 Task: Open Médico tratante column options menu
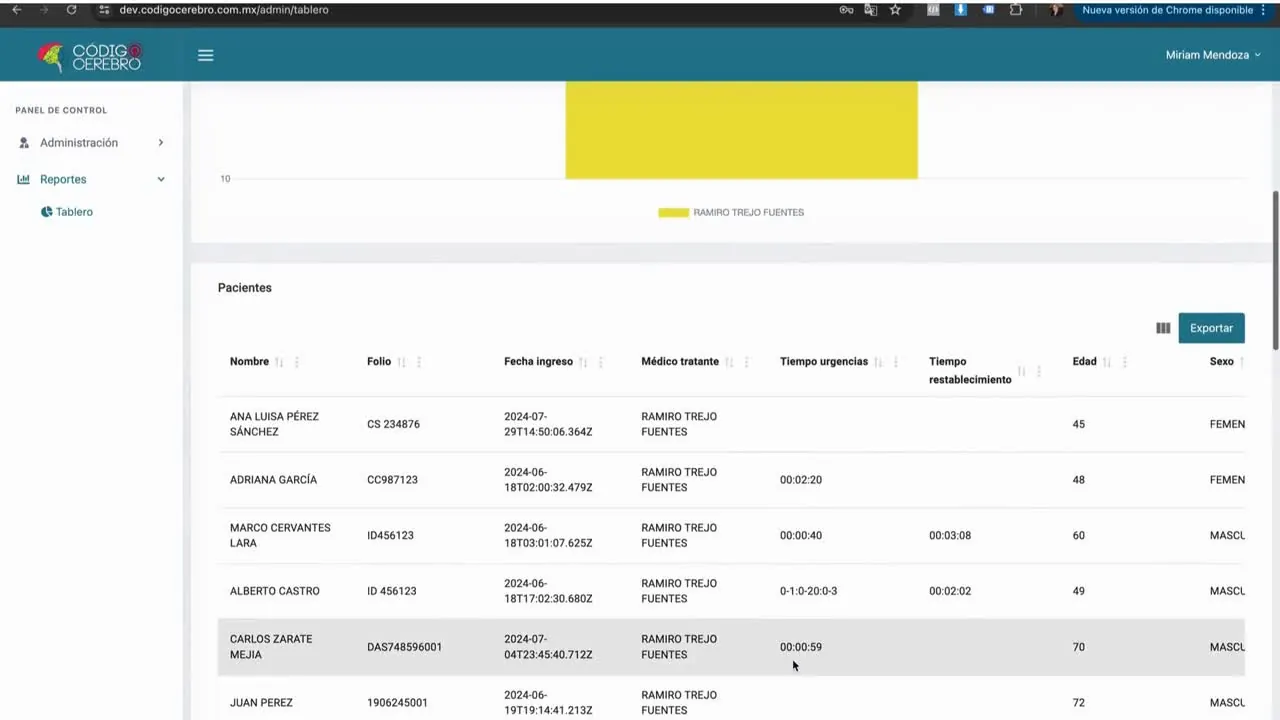[747, 362]
